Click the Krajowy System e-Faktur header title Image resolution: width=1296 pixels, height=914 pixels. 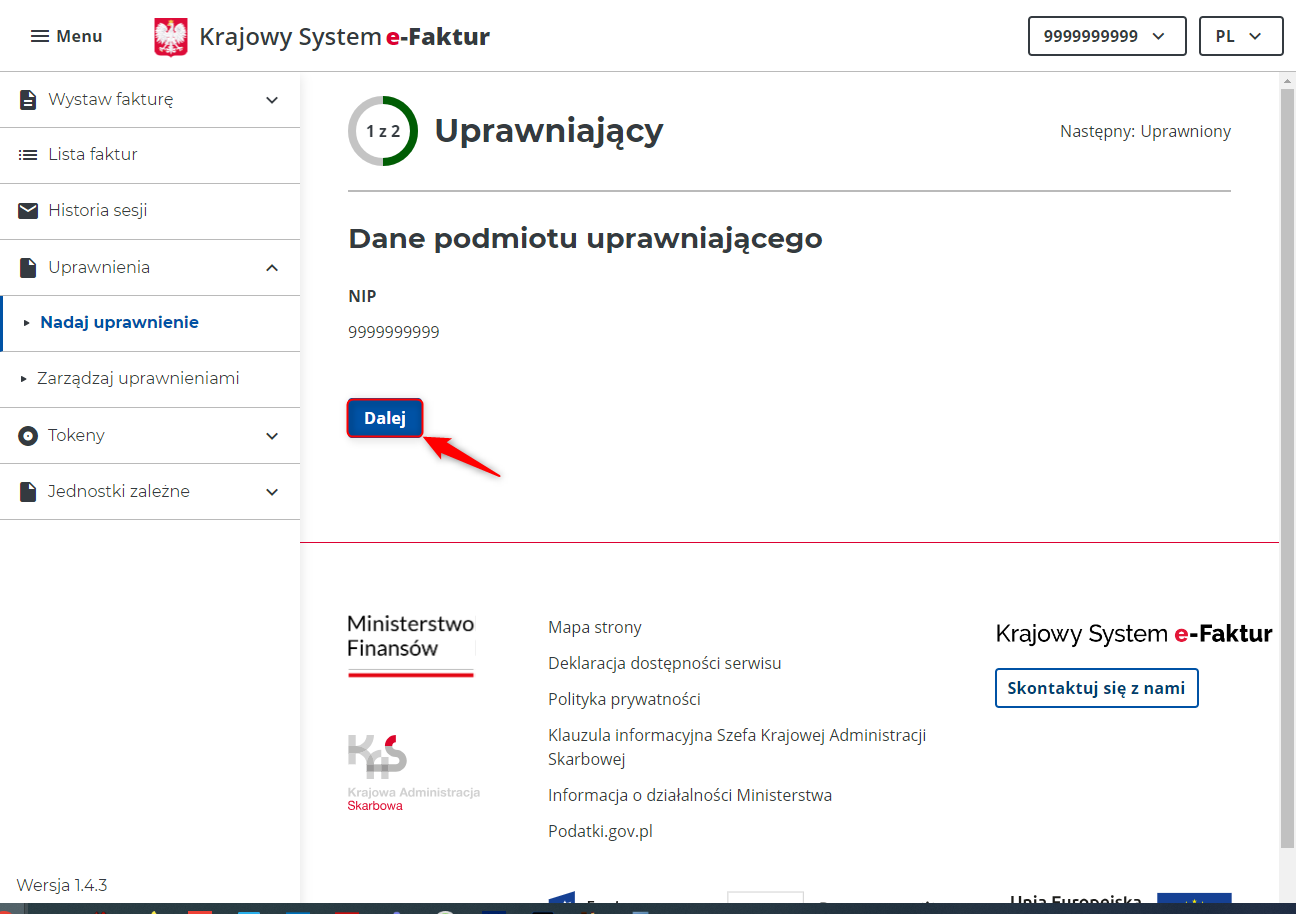345,37
